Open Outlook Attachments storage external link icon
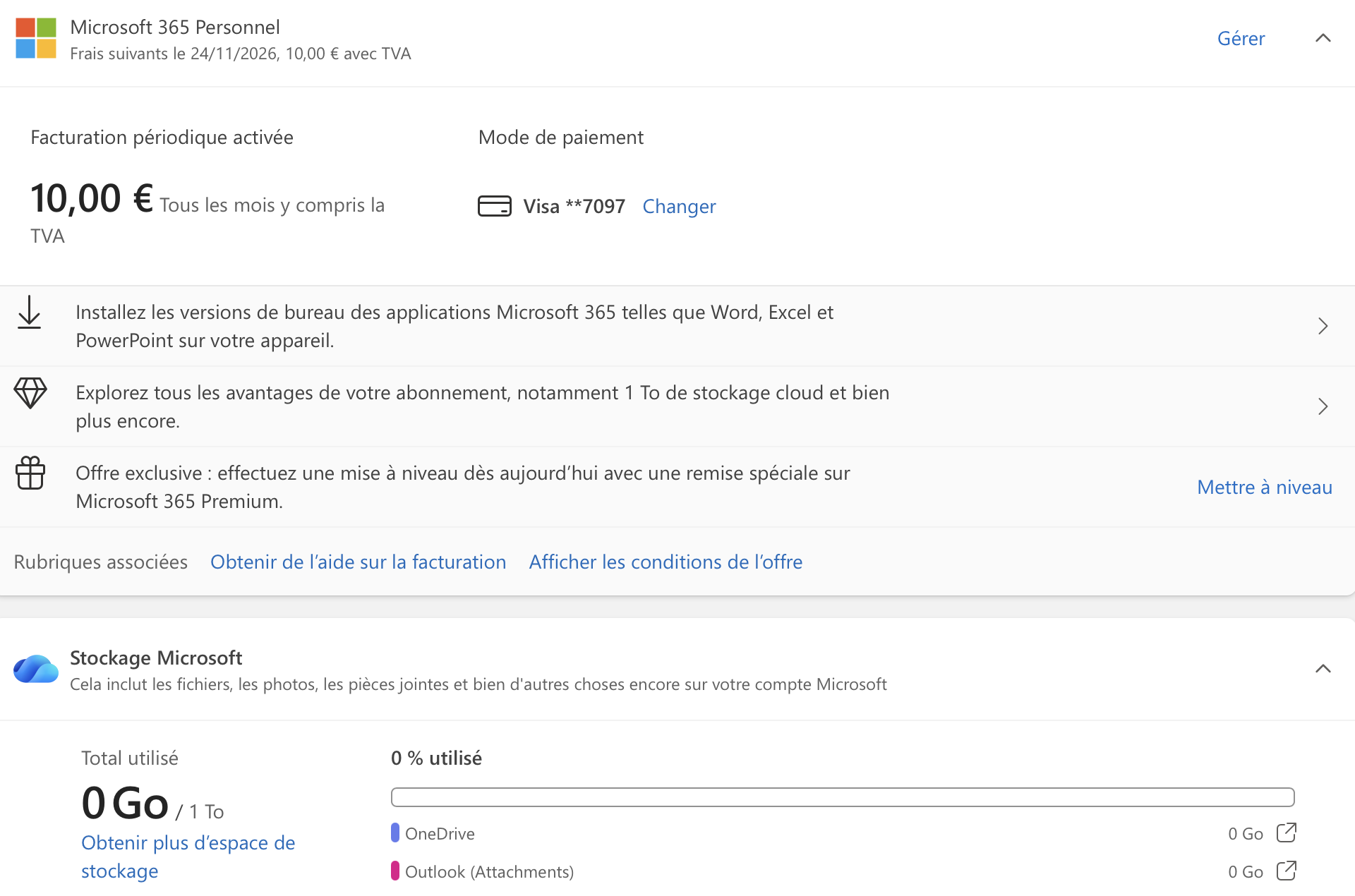Viewport: 1355px width, 896px height. 1287,871
